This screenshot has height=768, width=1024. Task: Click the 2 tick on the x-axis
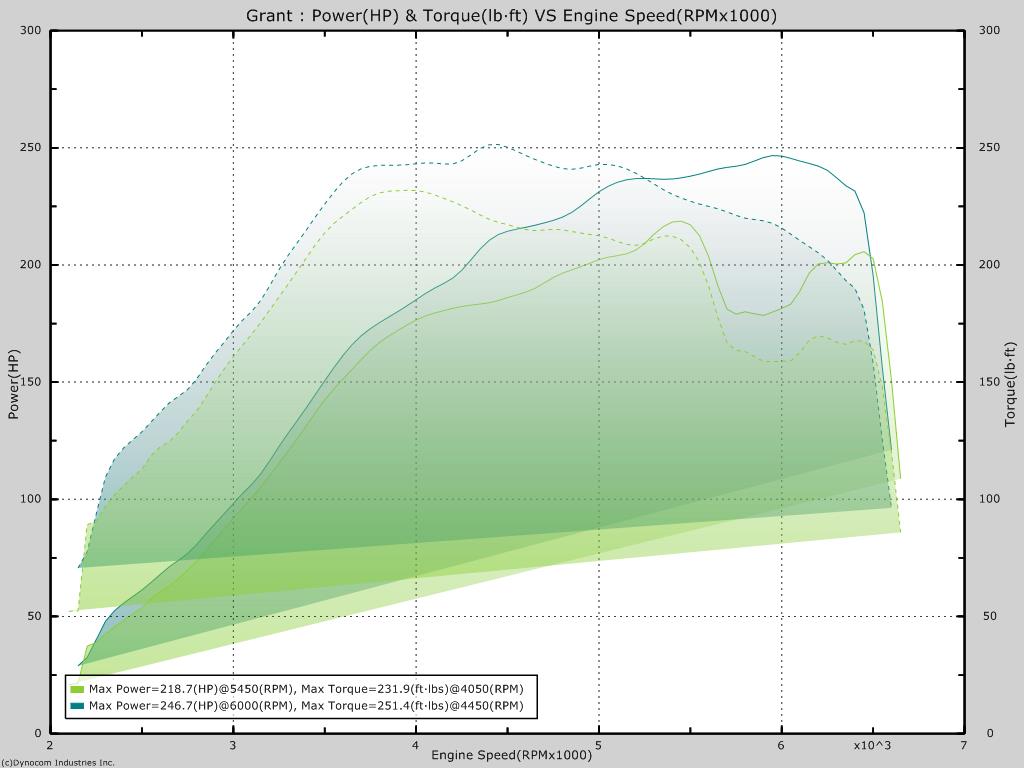[50, 746]
